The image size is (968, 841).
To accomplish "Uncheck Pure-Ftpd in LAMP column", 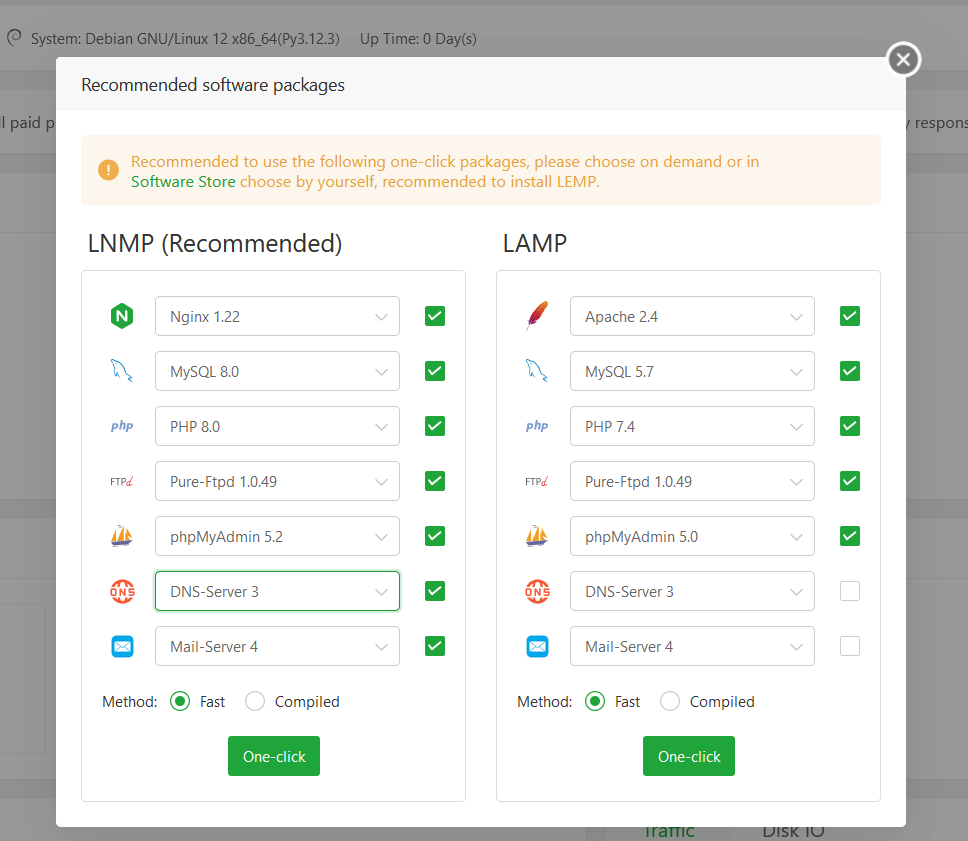I will (x=849, y=481).
